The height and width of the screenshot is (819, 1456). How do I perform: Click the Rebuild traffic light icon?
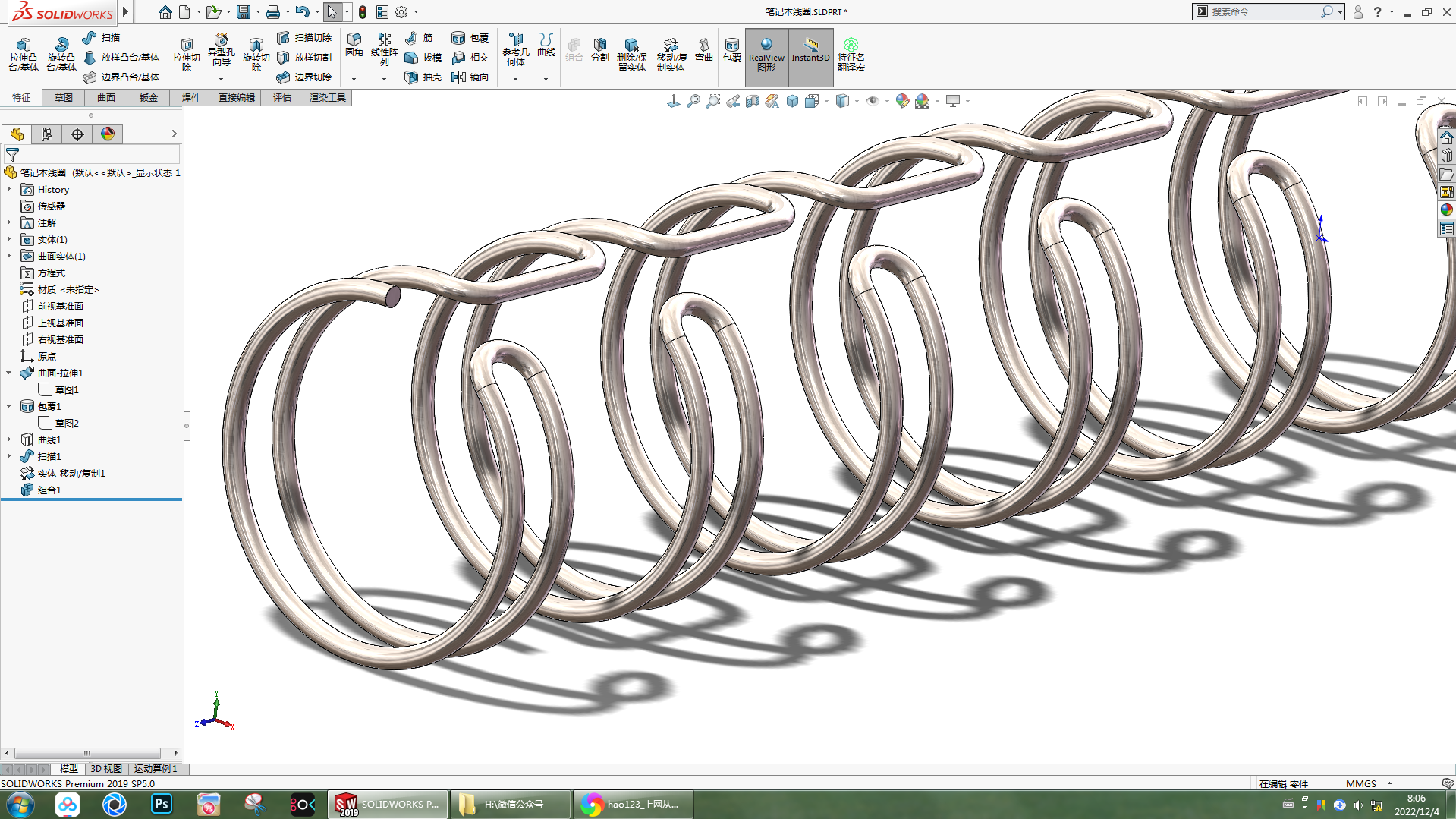point(363,12)
